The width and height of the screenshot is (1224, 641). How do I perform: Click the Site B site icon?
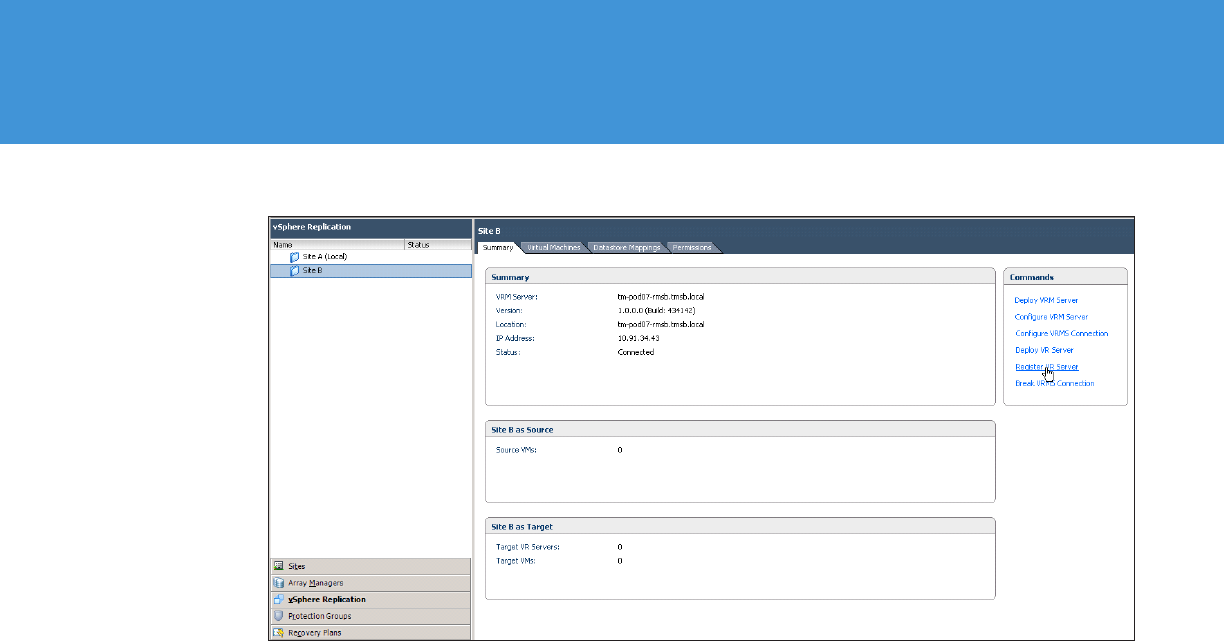click(295, 270)
